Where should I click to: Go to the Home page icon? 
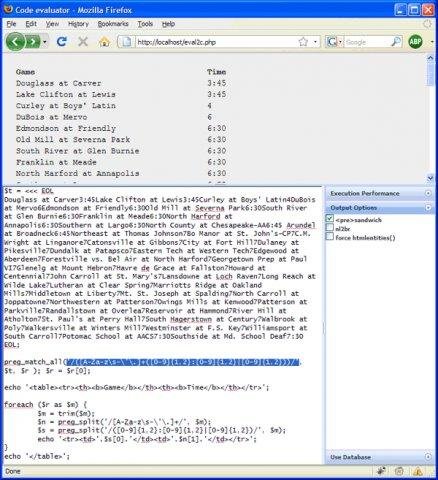104,42
